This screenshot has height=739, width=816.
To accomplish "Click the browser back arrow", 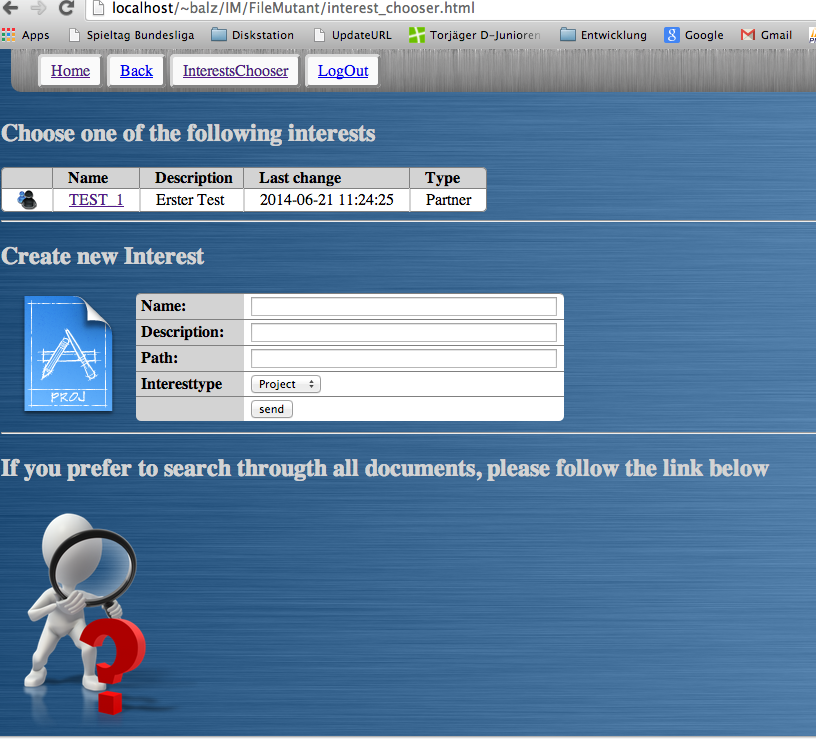I will 10,10.
